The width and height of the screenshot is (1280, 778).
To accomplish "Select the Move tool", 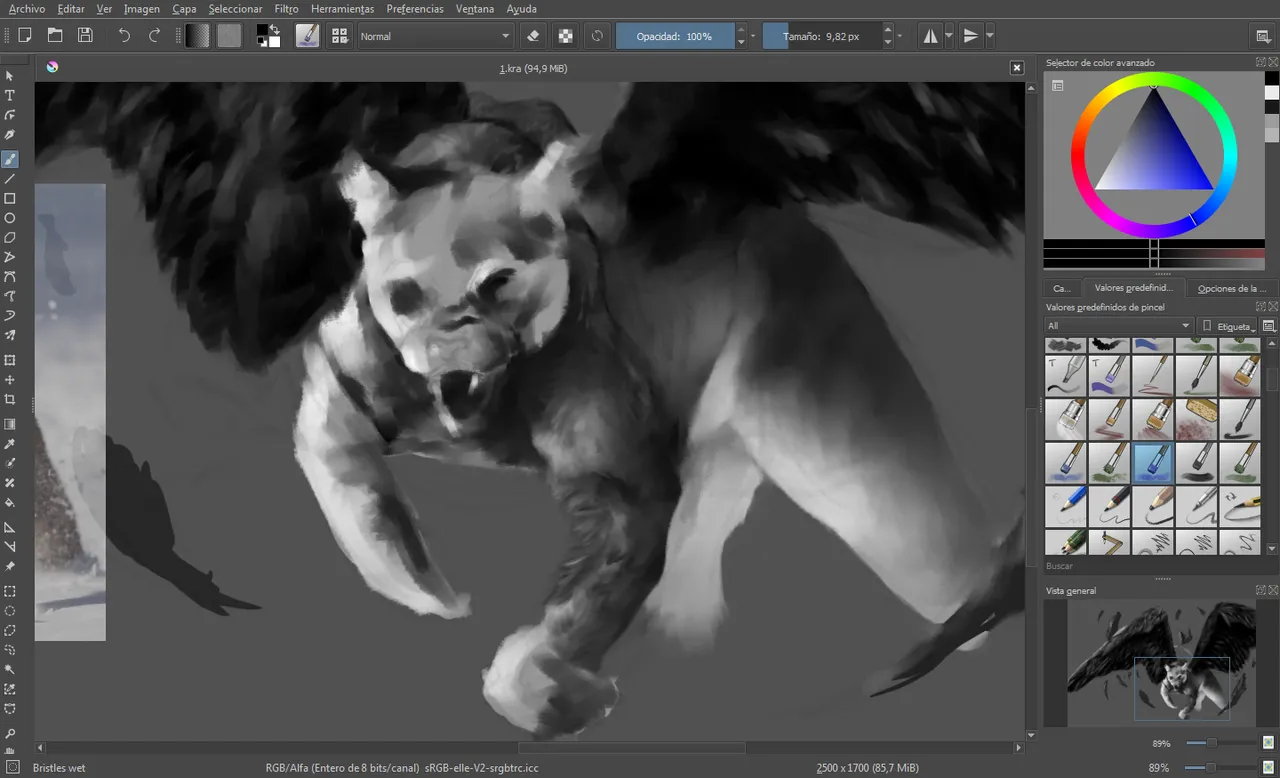I will [10, 380].
